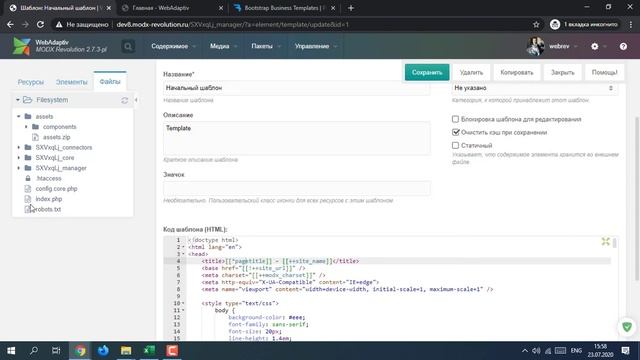Switch to the Файлы tab
Image resolution: width=640 pixels, height=360 pixels.
[x=110, y=82]
